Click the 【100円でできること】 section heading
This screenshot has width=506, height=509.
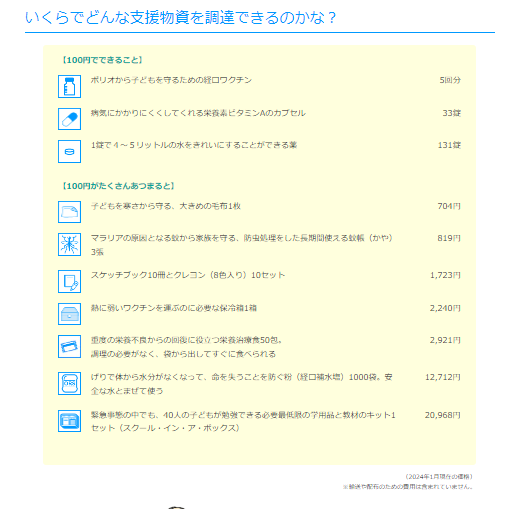pyautogui.click(x=102, y=60)
